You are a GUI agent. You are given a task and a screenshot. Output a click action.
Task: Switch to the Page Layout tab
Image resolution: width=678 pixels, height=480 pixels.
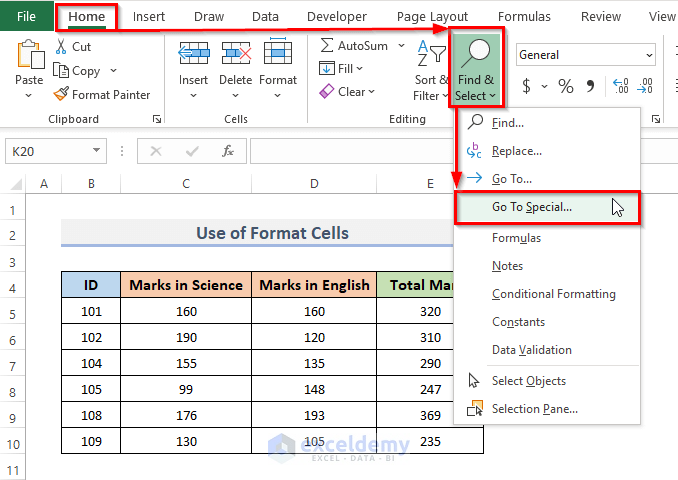point(432,16)
